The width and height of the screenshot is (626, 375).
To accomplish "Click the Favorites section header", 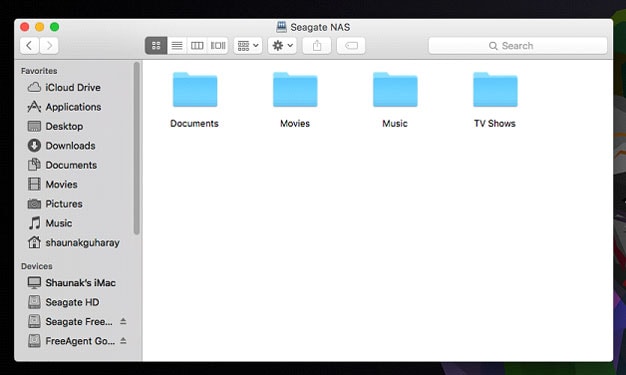I will click(x=39, y=71).
